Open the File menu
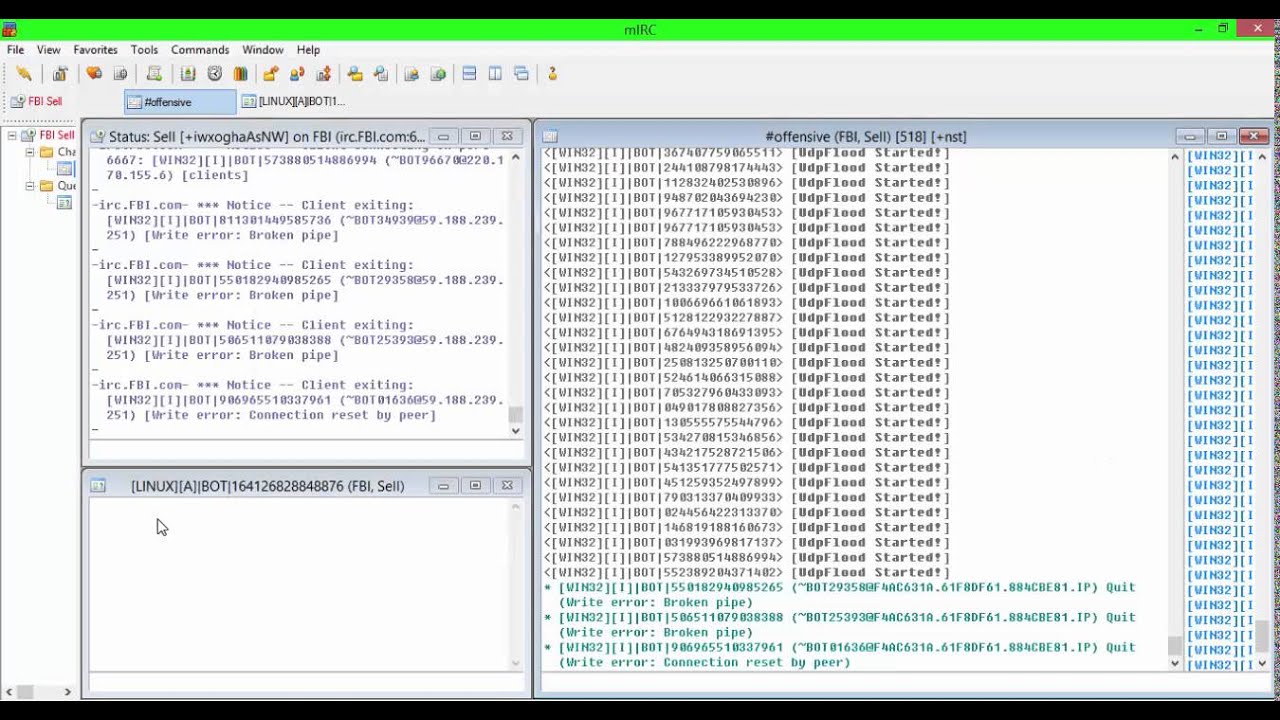The height and width of the screenshot is (720, 1280). [15, 50]
